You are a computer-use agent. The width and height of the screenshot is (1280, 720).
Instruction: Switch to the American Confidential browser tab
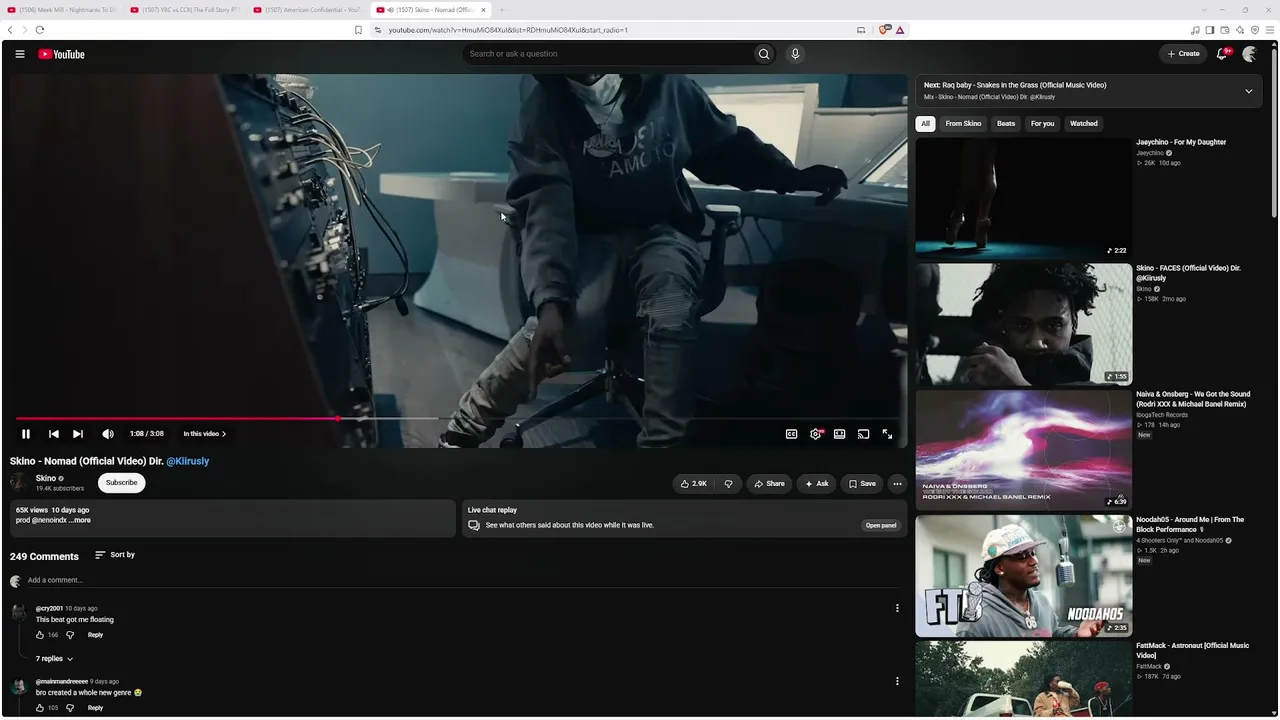[309, 10]
